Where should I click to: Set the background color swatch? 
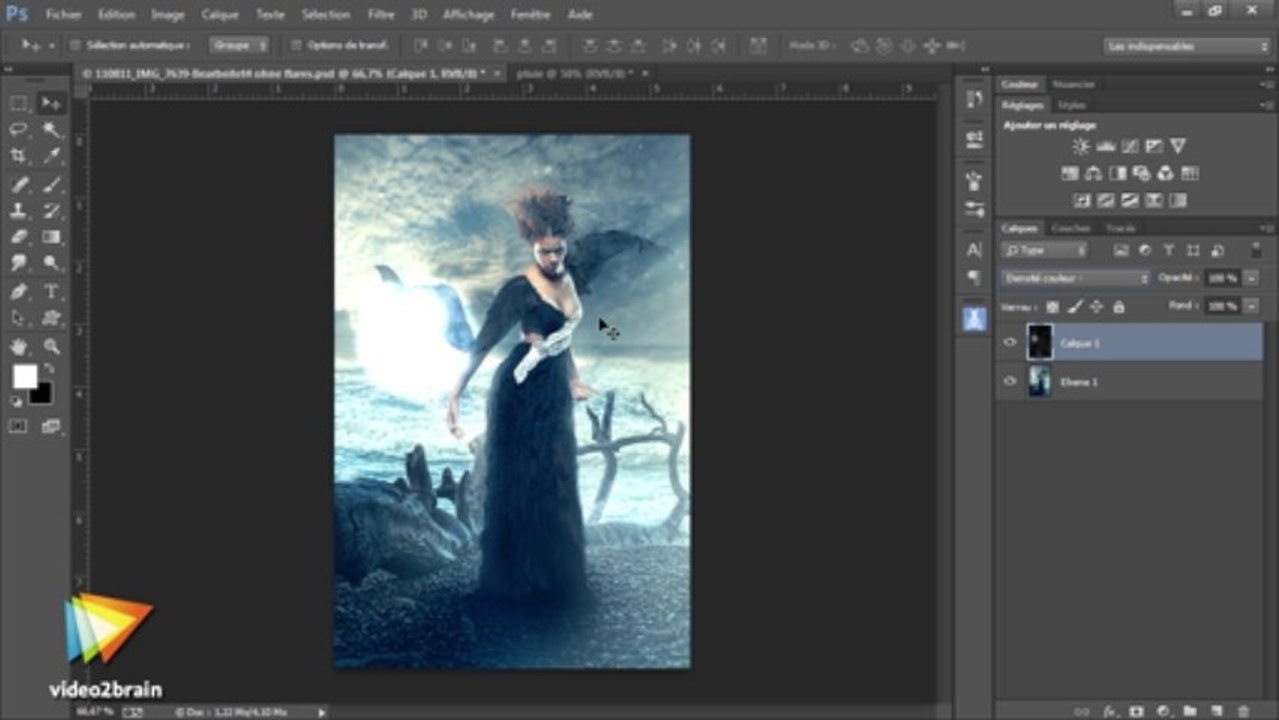(x=41, y=393)
